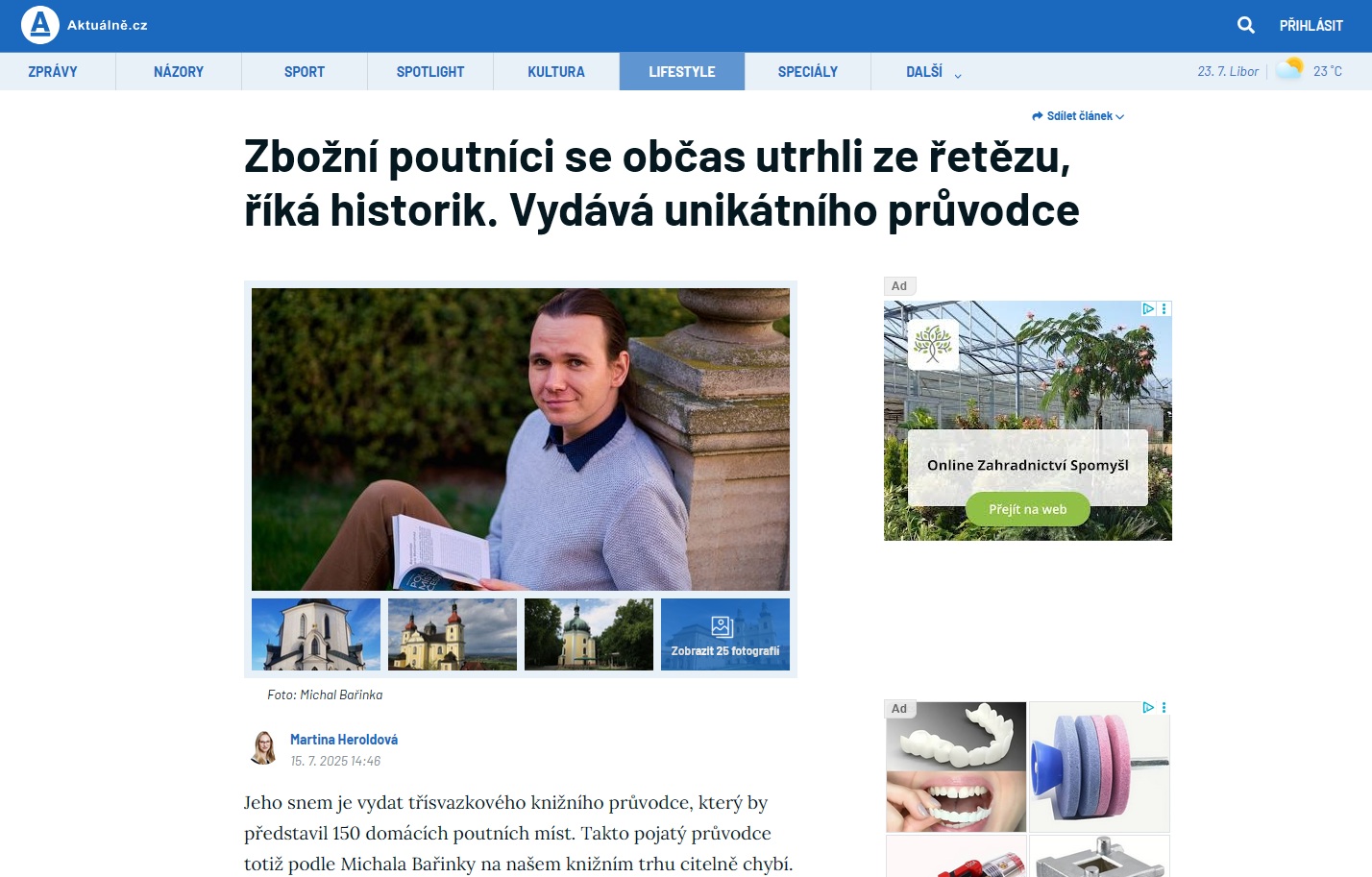Screen dimensions: 1372x877
Task: Click the weather cloud icon
Action: pos(1289,69)
